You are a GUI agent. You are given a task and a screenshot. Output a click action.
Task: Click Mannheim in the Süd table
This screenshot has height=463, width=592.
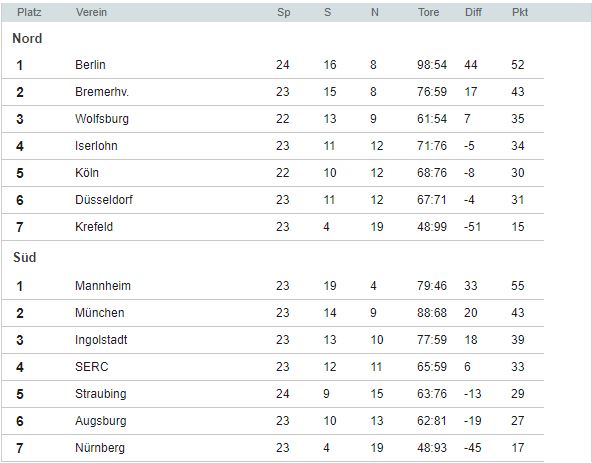pyautogui.click(x=103, y=286)
